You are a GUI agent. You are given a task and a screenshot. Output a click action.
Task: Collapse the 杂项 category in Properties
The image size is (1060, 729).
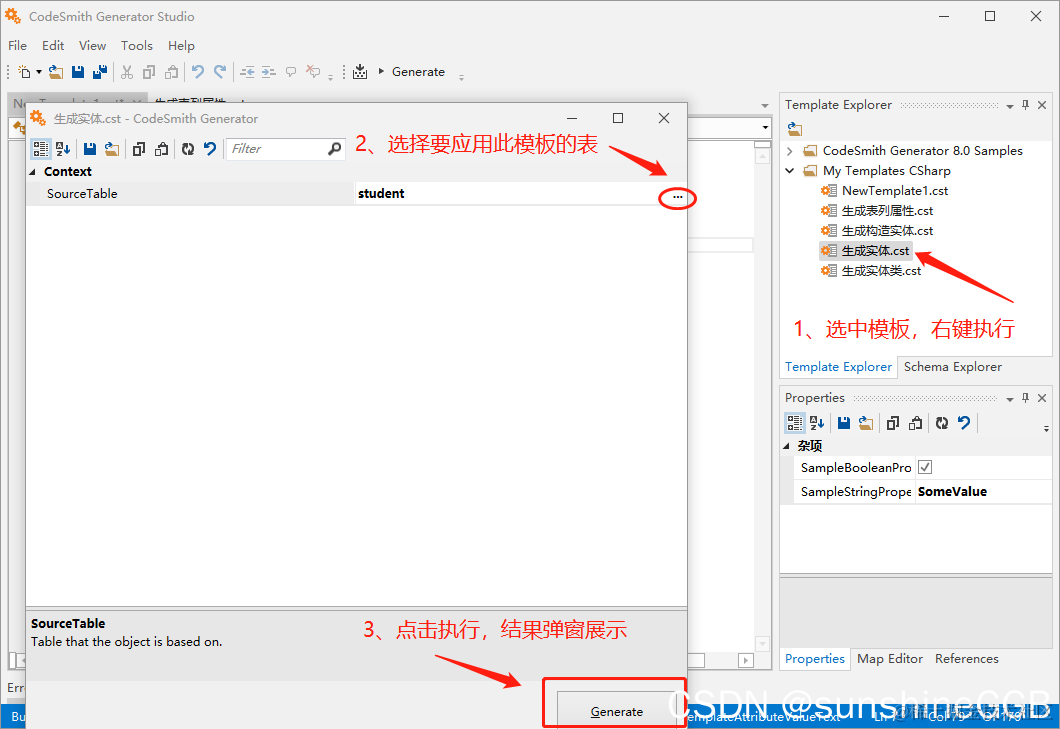coord(786,446)
